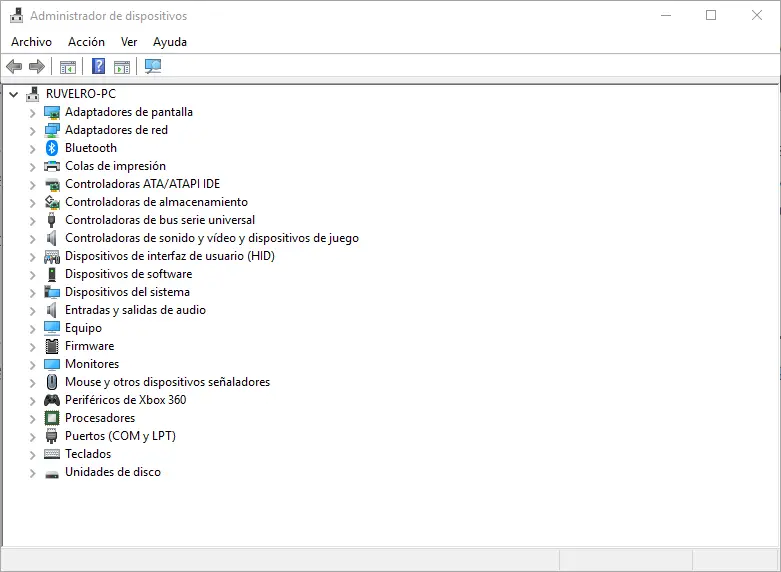The height and width of the screenshot is (572, 781).
Task: Expand the Monitores chevron
Action: [32, 365]
